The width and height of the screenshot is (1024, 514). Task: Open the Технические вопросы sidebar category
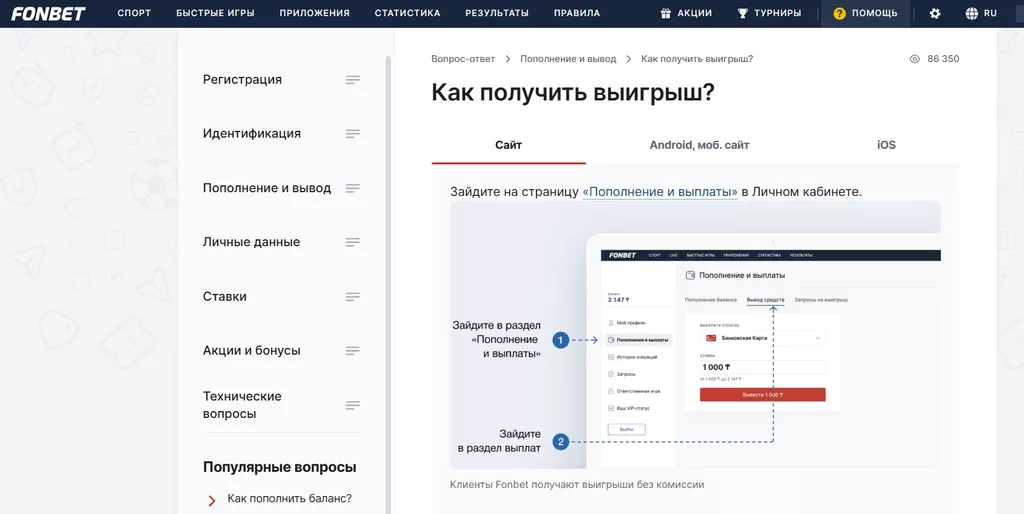pyautogui.click(x=242, y=405)
